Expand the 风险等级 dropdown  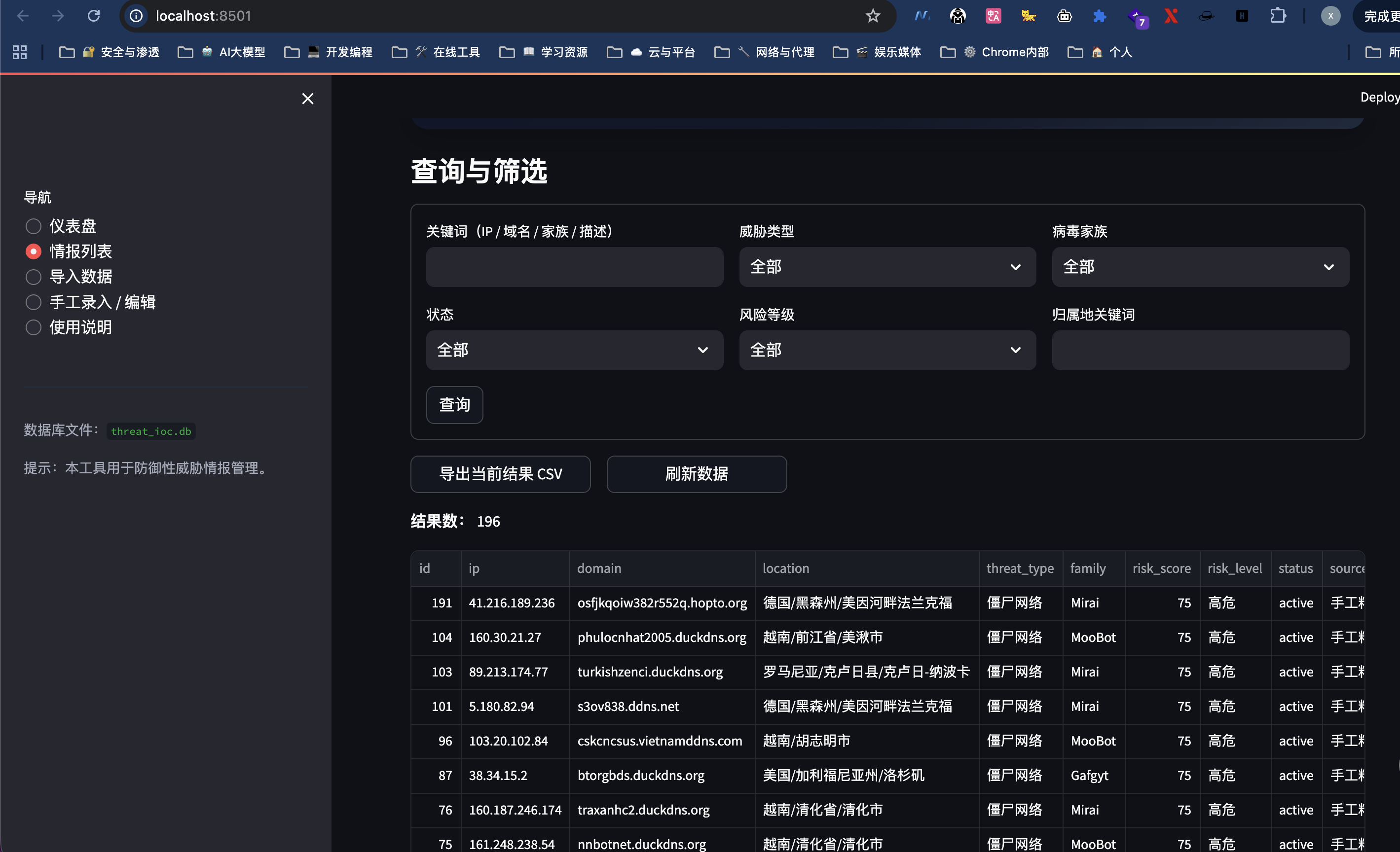[x=887, y=351]
